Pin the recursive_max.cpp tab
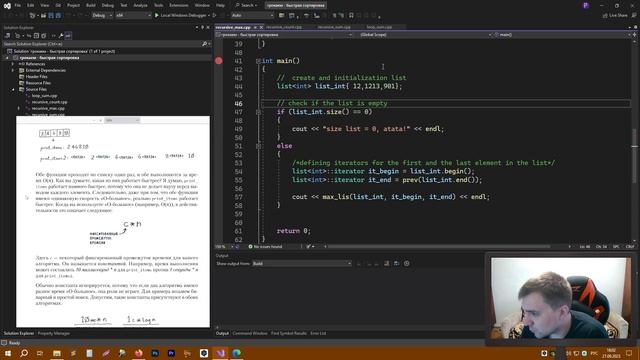 [255, 27]
